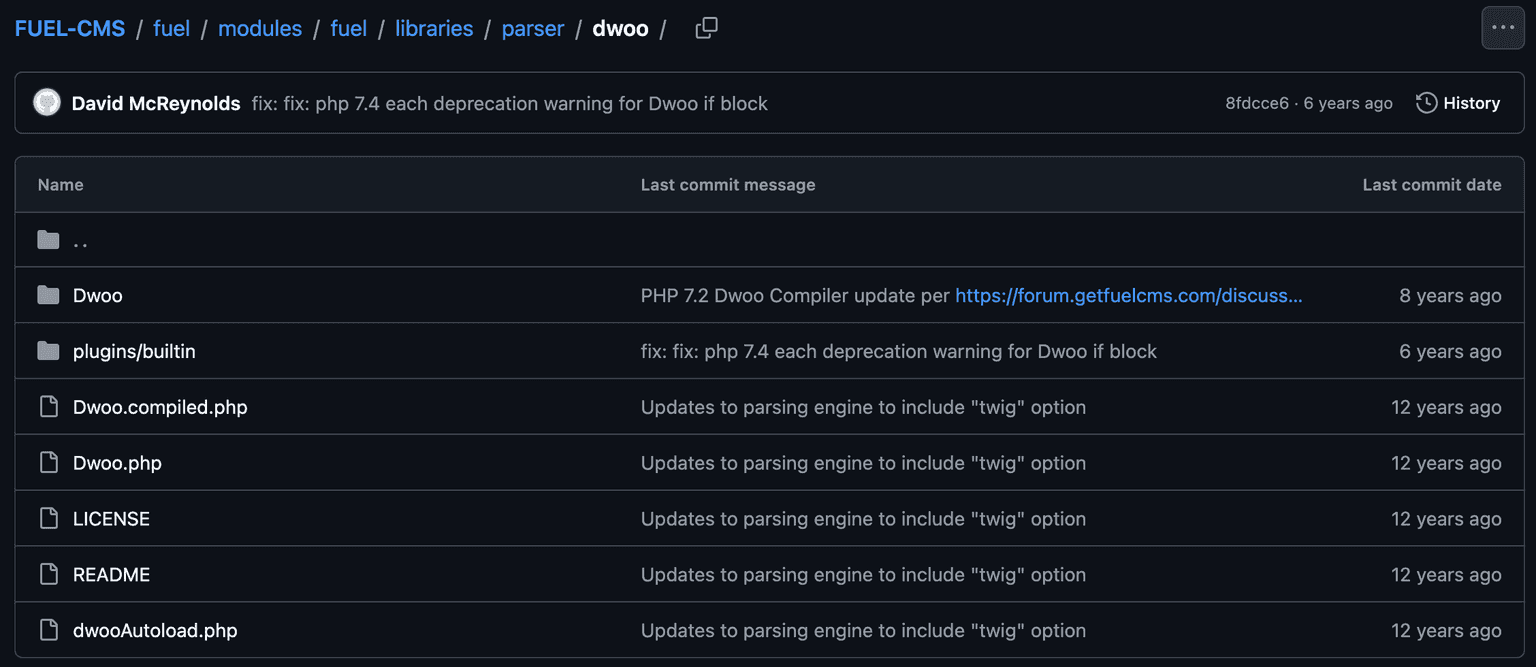Open the parser breadcrumb directory

click(x=533, y=29)
